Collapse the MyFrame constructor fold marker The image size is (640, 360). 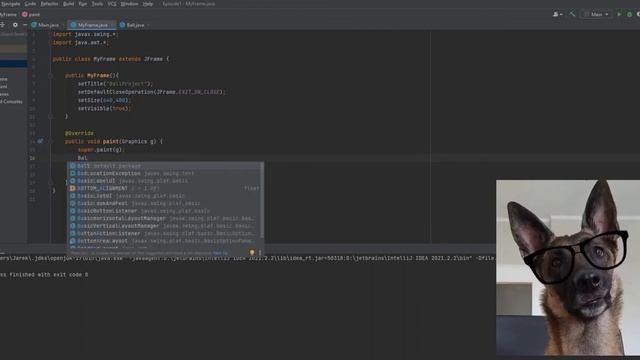(x=51, y=76)
